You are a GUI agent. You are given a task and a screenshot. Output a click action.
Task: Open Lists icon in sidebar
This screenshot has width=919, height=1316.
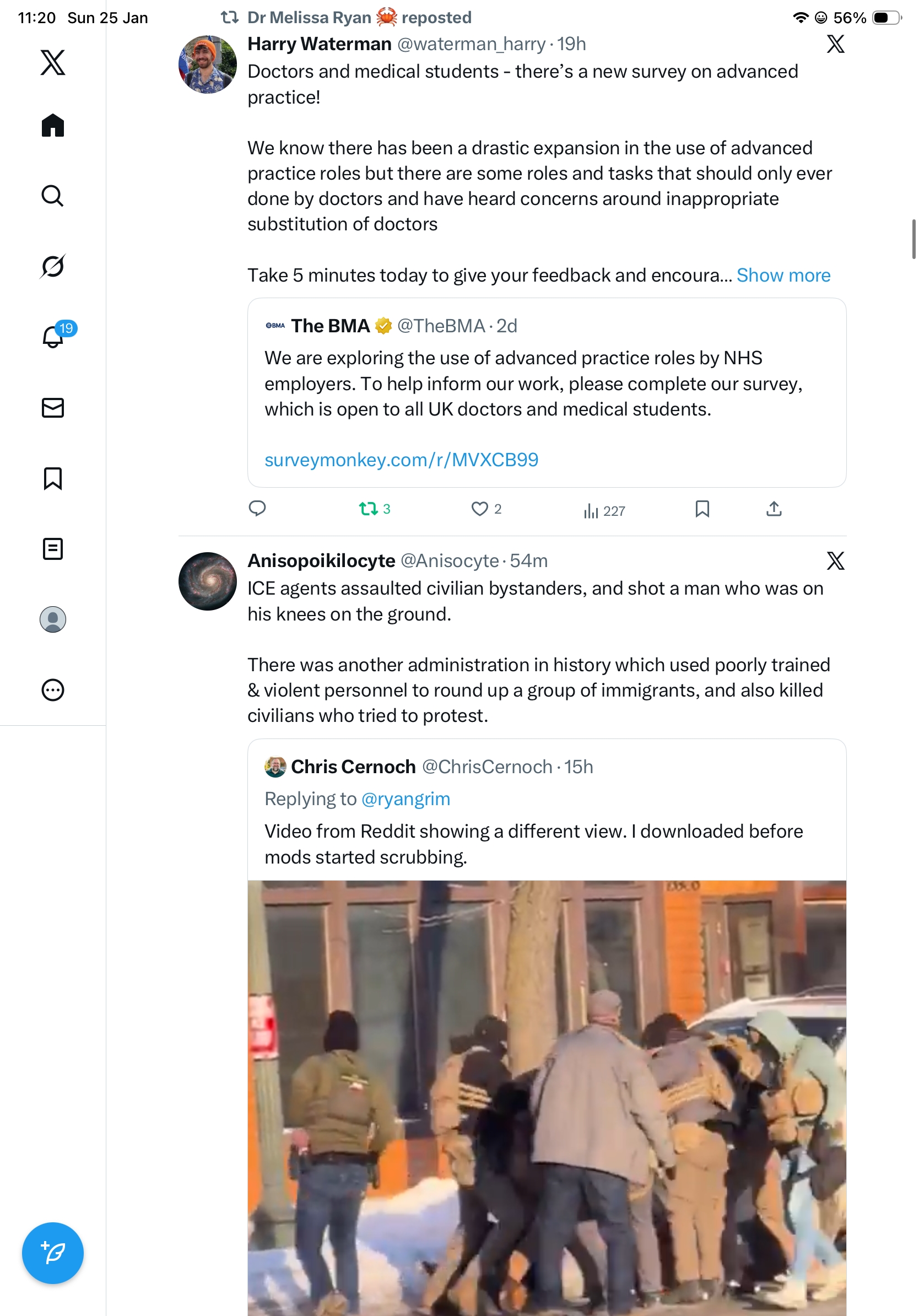pos(53,548)
